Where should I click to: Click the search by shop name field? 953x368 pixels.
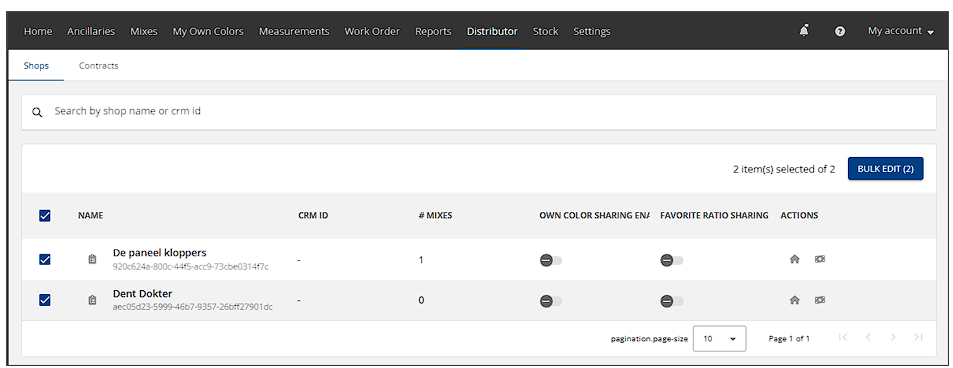tap(479, 112)
